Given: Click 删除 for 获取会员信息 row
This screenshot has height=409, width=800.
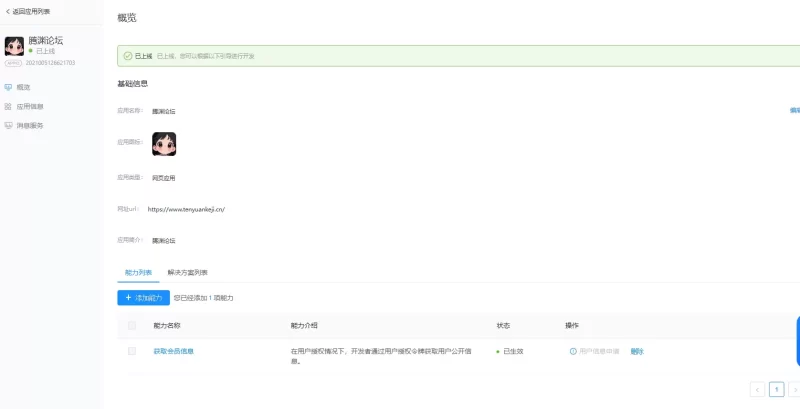Looking at the screenshot, I should (x=637, y=351).
